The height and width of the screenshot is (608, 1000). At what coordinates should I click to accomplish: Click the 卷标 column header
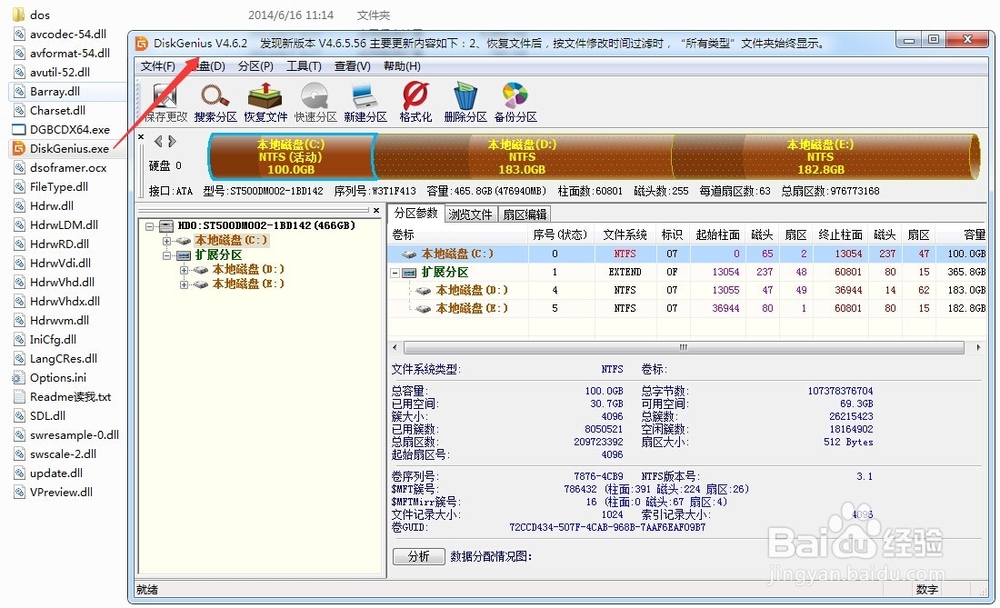[x=458, y=235]
